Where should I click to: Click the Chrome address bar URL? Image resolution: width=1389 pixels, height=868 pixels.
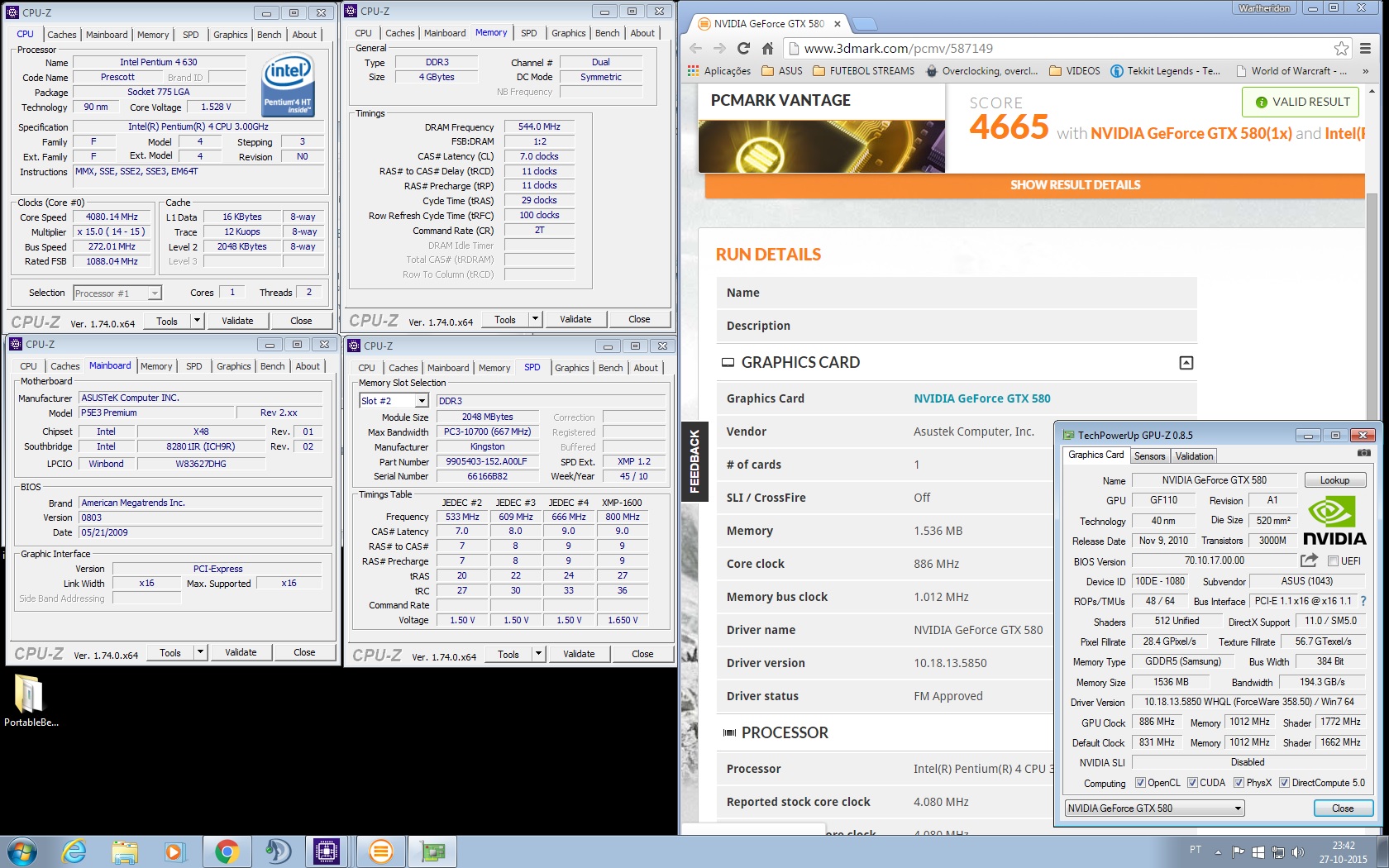pyautogui.click(x=899, y=49)
